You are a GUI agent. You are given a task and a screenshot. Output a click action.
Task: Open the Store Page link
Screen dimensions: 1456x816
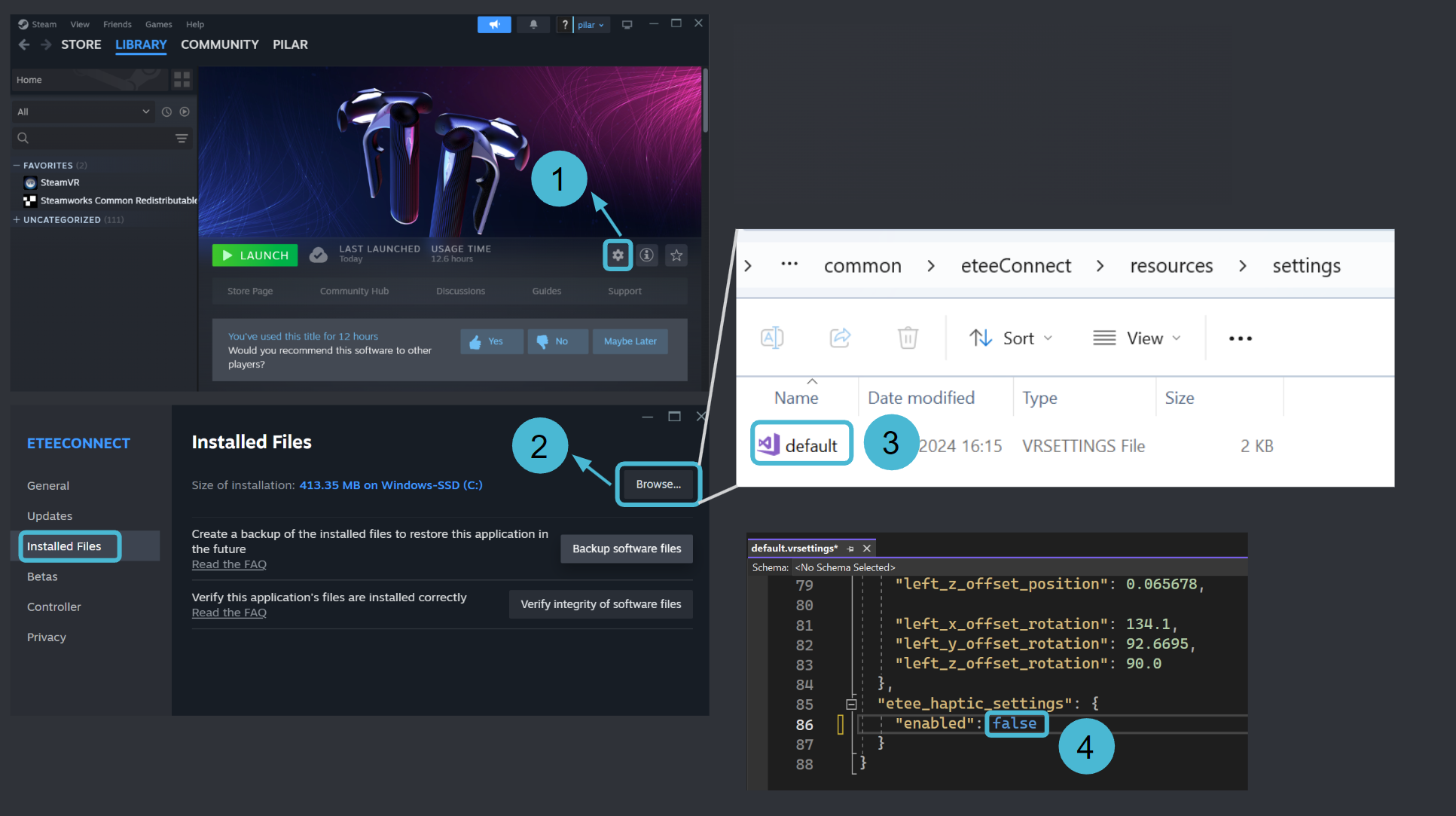250,291
